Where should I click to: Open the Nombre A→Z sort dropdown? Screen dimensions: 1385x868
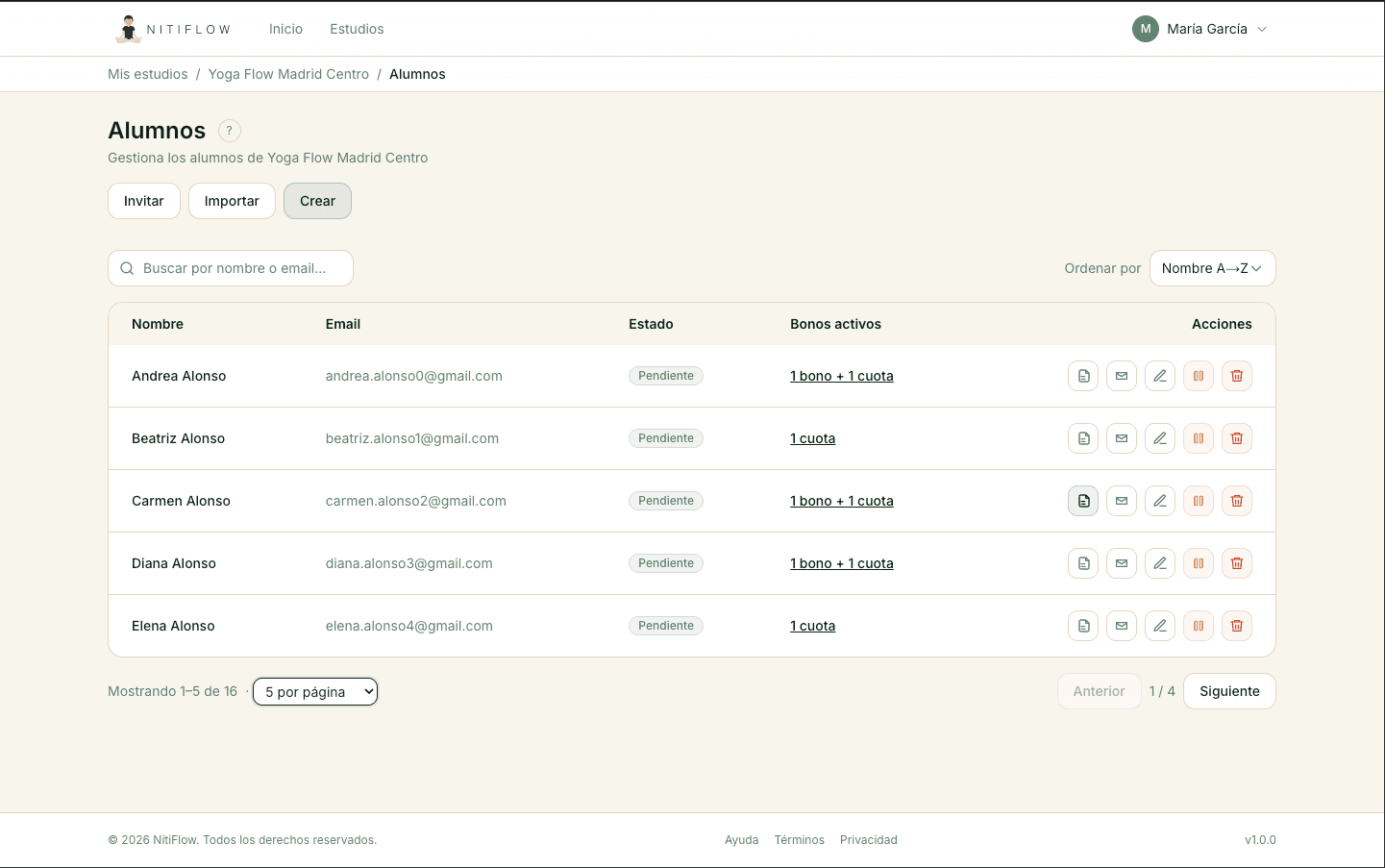point(1212,268)
